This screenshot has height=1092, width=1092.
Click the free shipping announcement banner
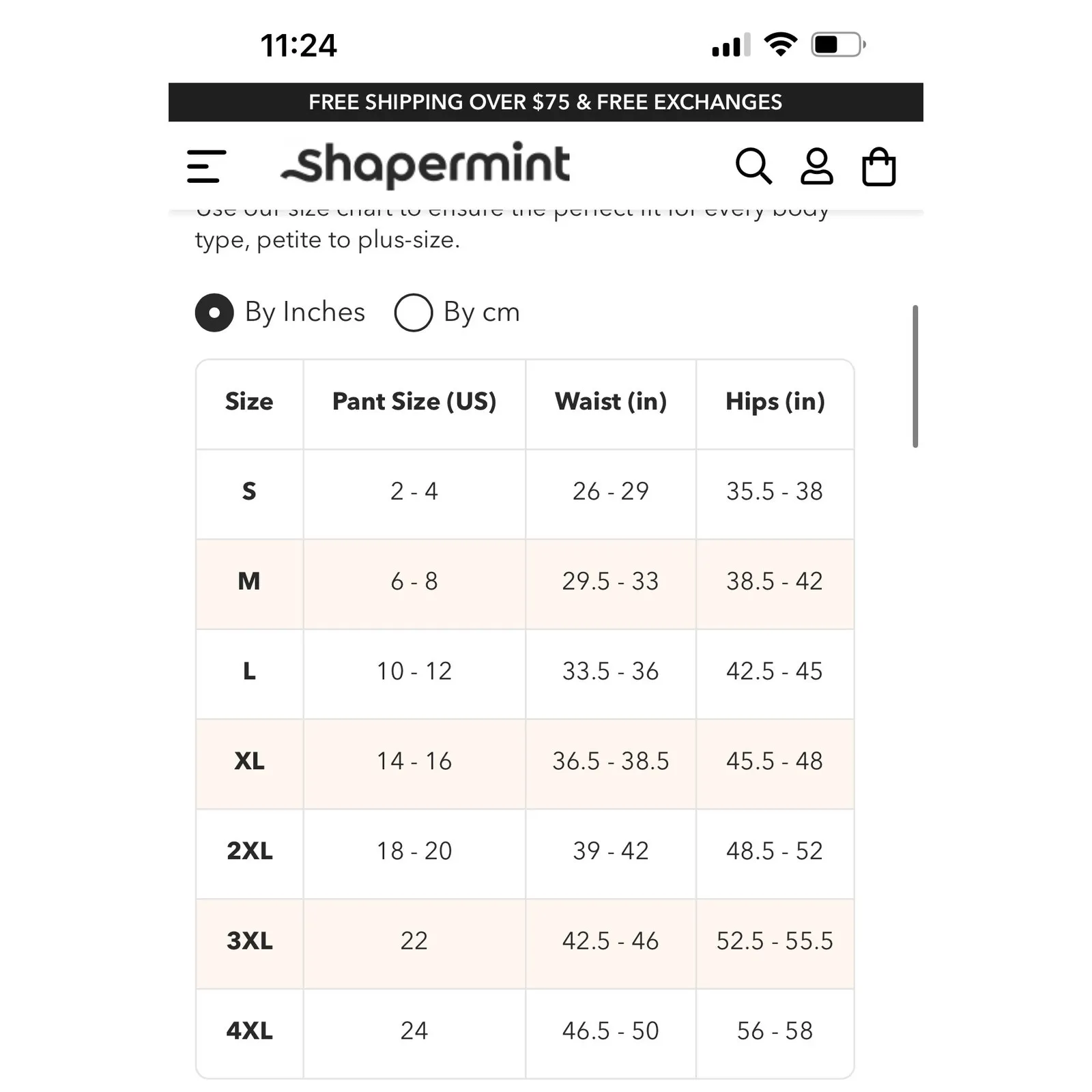point(546,102)
